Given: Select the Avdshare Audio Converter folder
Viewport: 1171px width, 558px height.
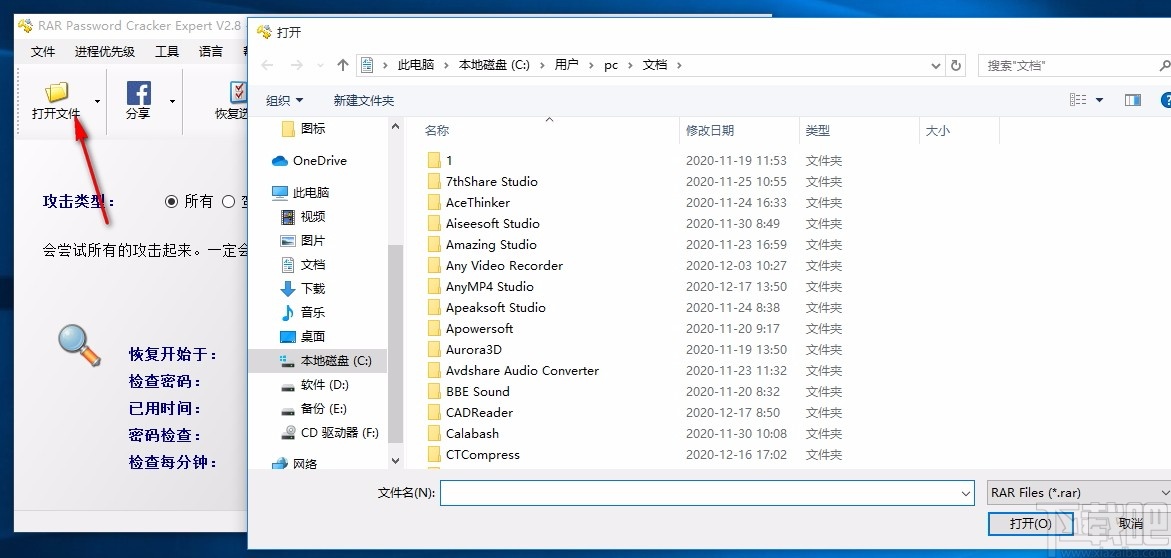Looking at the screenshot, I should (513, 371).
